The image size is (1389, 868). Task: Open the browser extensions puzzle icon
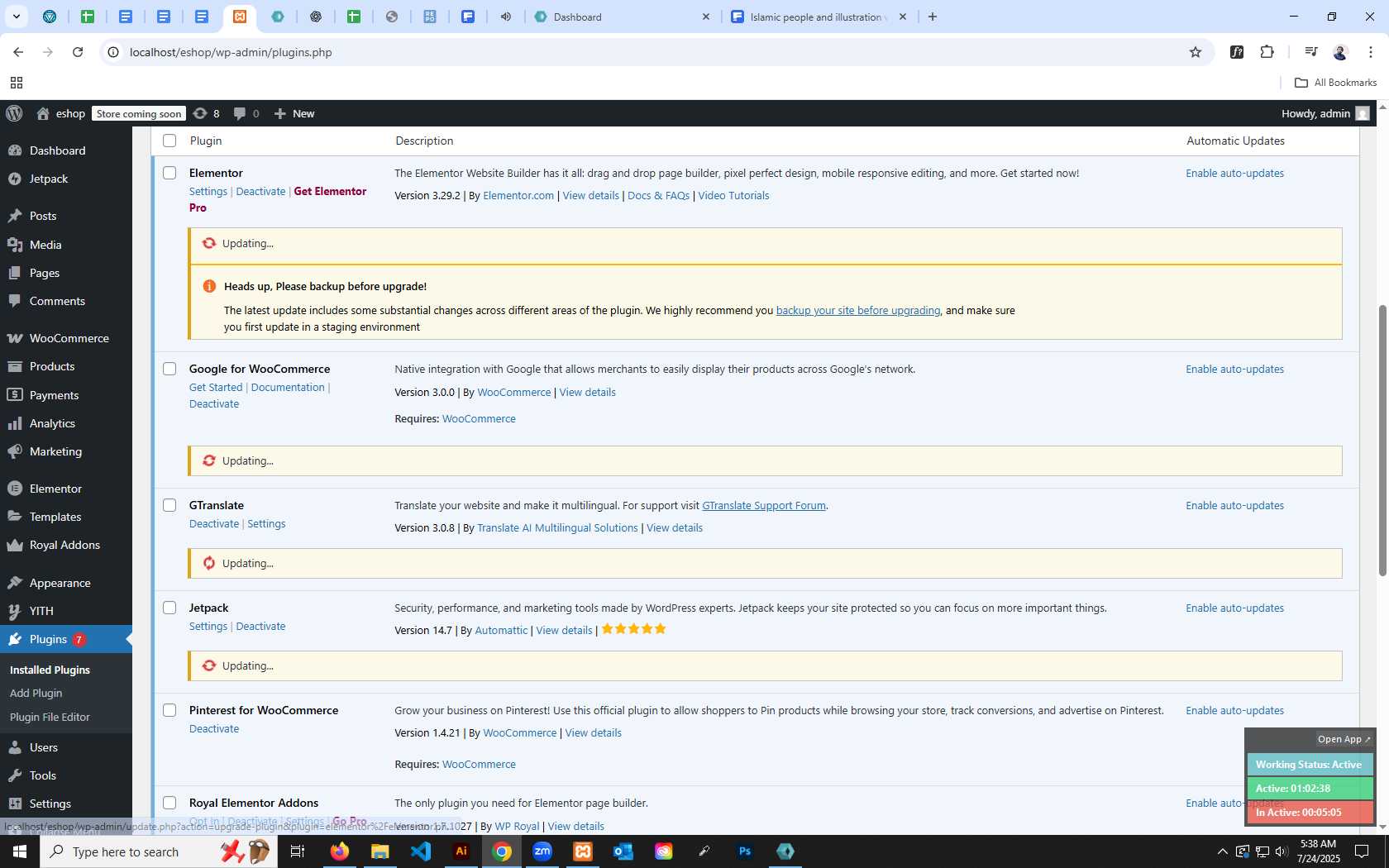pyautogui.click(x=1267, y=52)
